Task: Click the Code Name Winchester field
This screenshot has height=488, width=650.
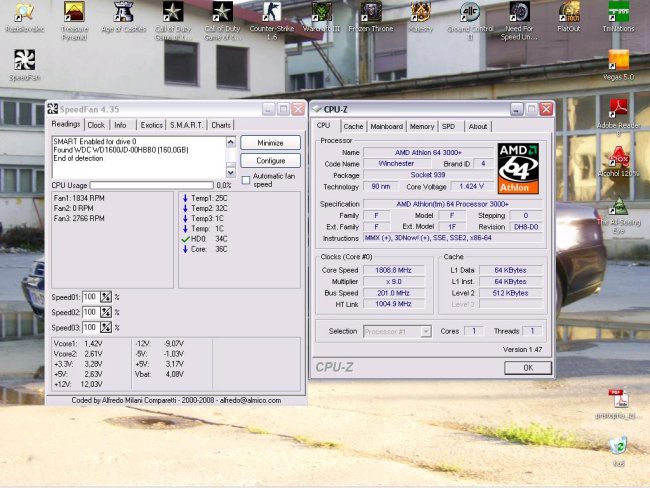Action: 396,164
